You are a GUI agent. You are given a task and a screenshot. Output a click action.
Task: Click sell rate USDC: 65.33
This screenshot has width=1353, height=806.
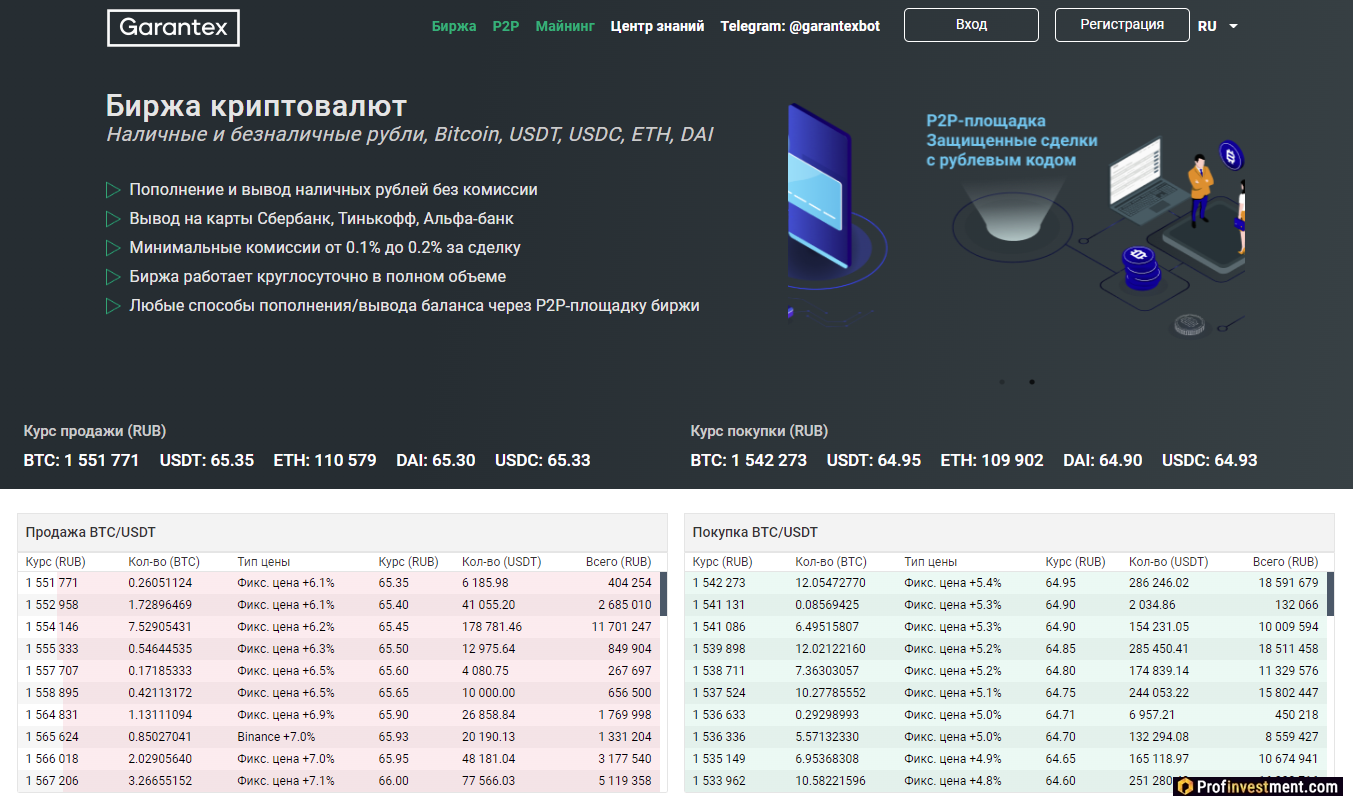click(x=543, y=460)
